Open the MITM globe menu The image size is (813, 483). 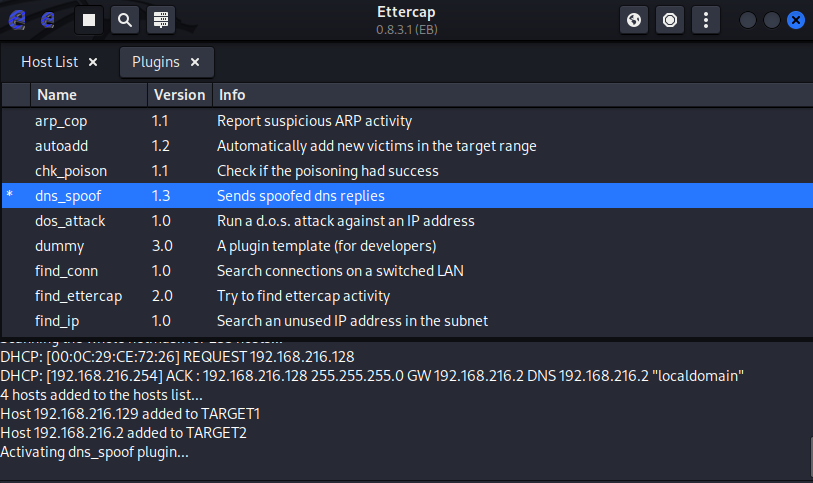click(634, 19)
